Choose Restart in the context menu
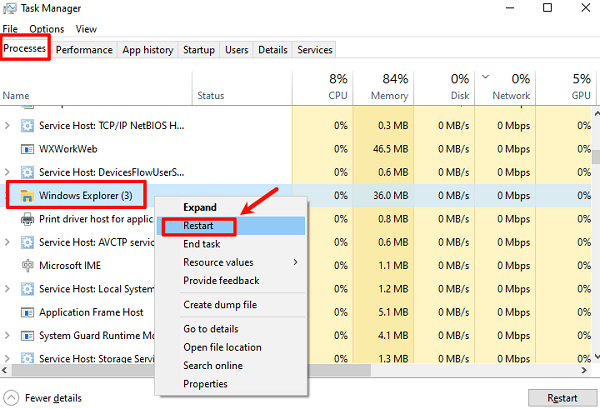The image size is (600, 409). [231, 226]
